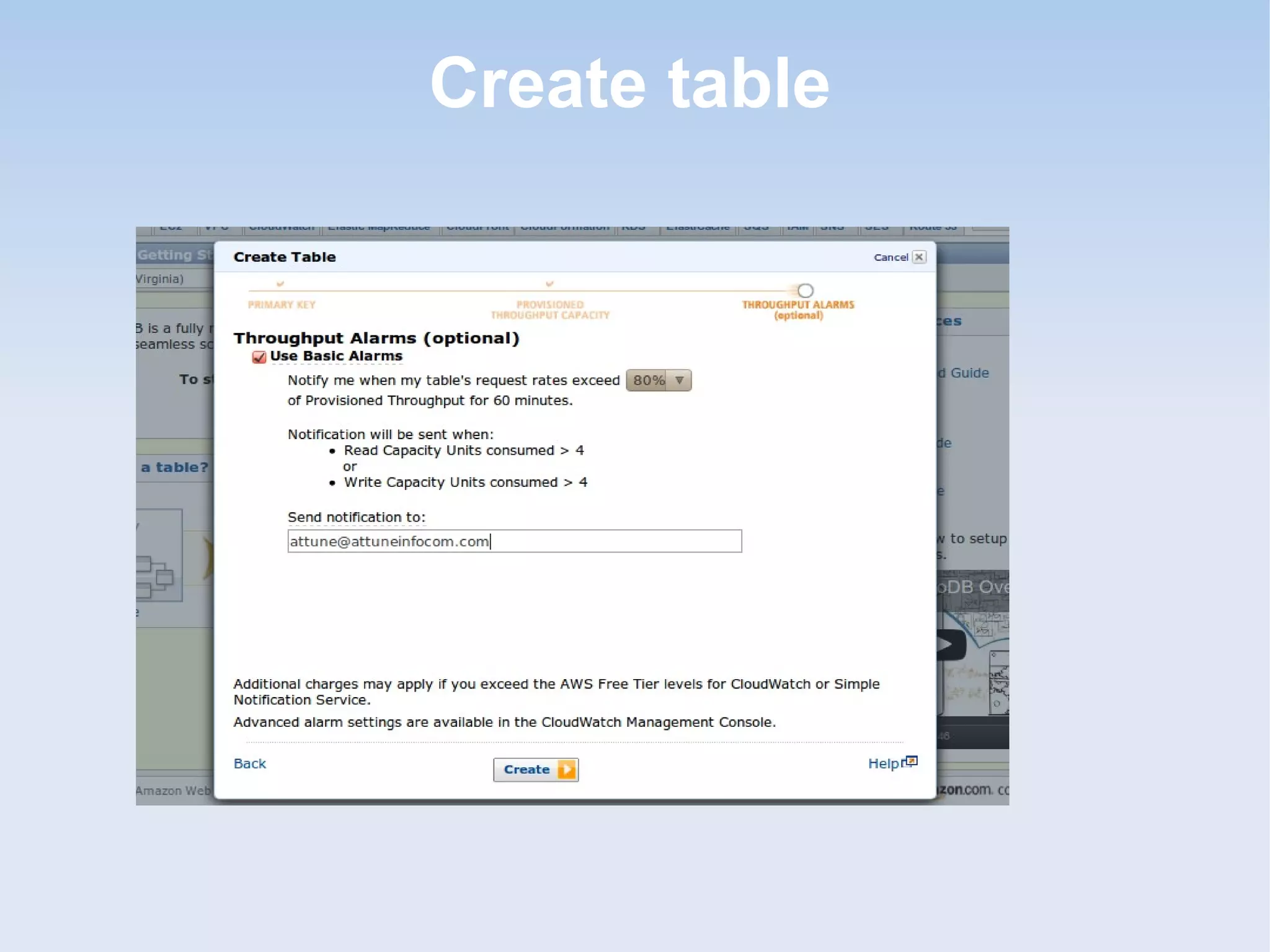Play the DynamoDB overview video in background
Screen dimensions: 1270x952
point(951,645)
